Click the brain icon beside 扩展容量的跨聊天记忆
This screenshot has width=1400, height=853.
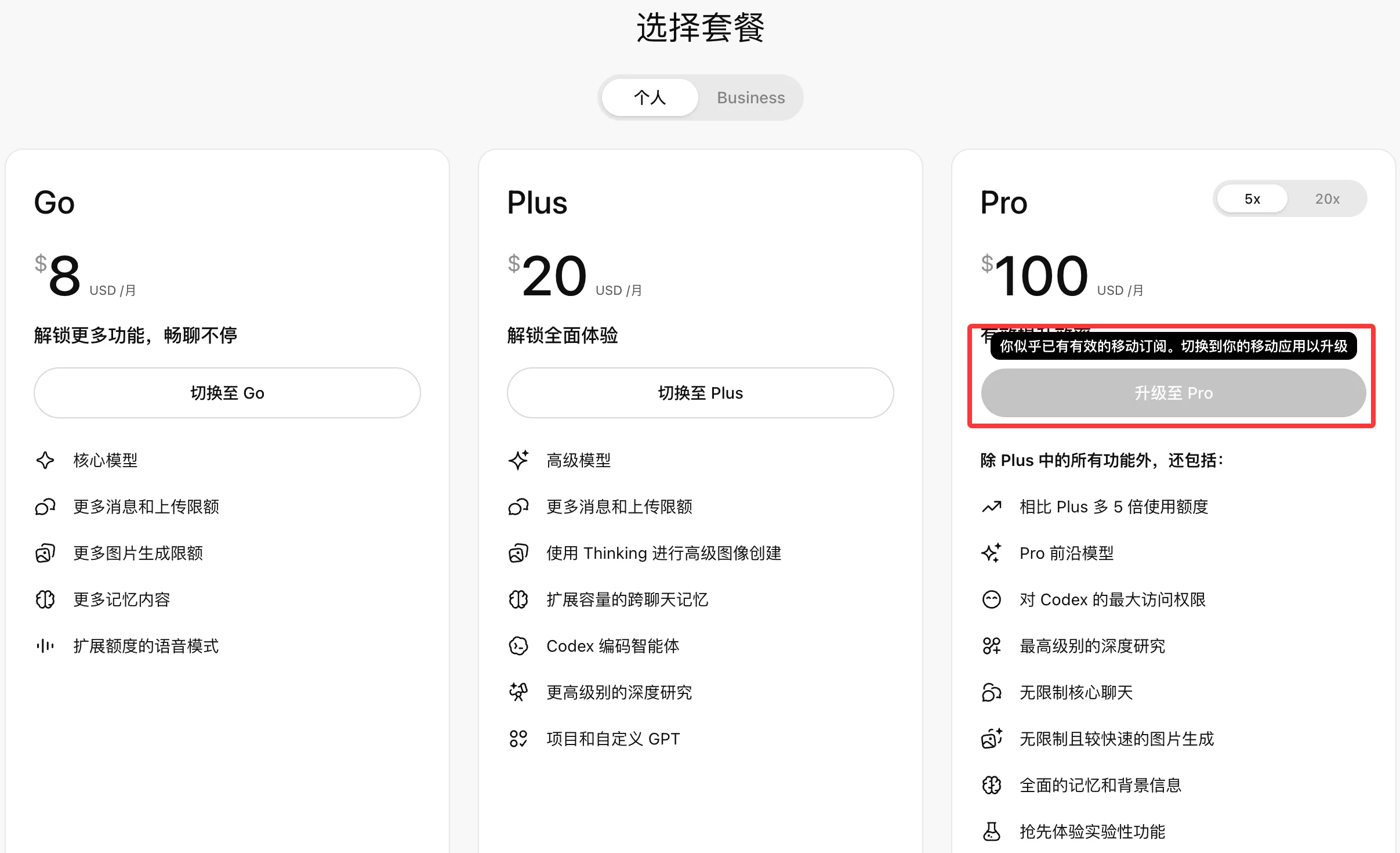[518, 599]
